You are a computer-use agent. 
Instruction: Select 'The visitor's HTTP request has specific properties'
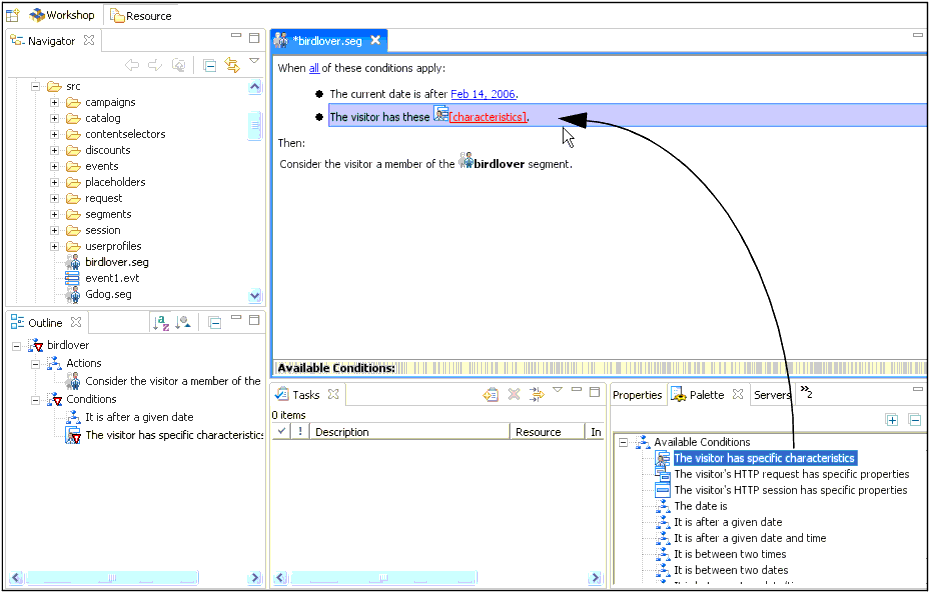792,474
